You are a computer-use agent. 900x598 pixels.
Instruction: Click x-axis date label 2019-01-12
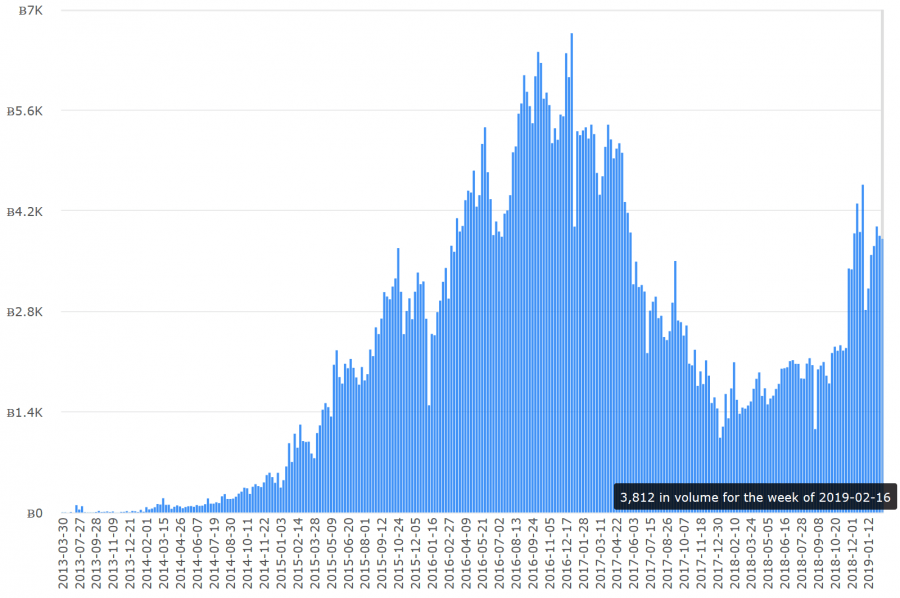(x=868, y=553)
